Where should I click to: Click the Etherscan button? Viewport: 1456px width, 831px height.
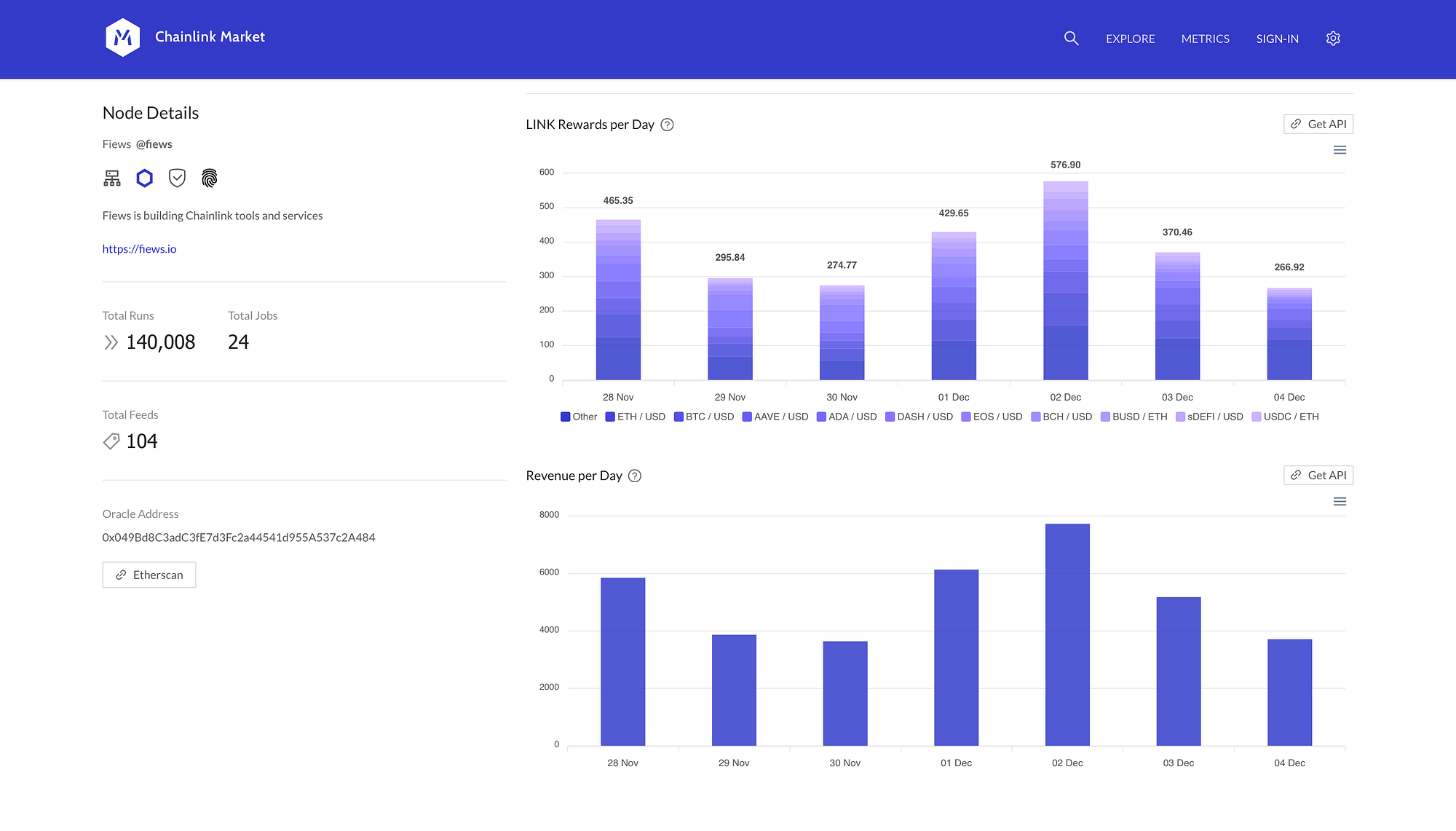(149, 575)
